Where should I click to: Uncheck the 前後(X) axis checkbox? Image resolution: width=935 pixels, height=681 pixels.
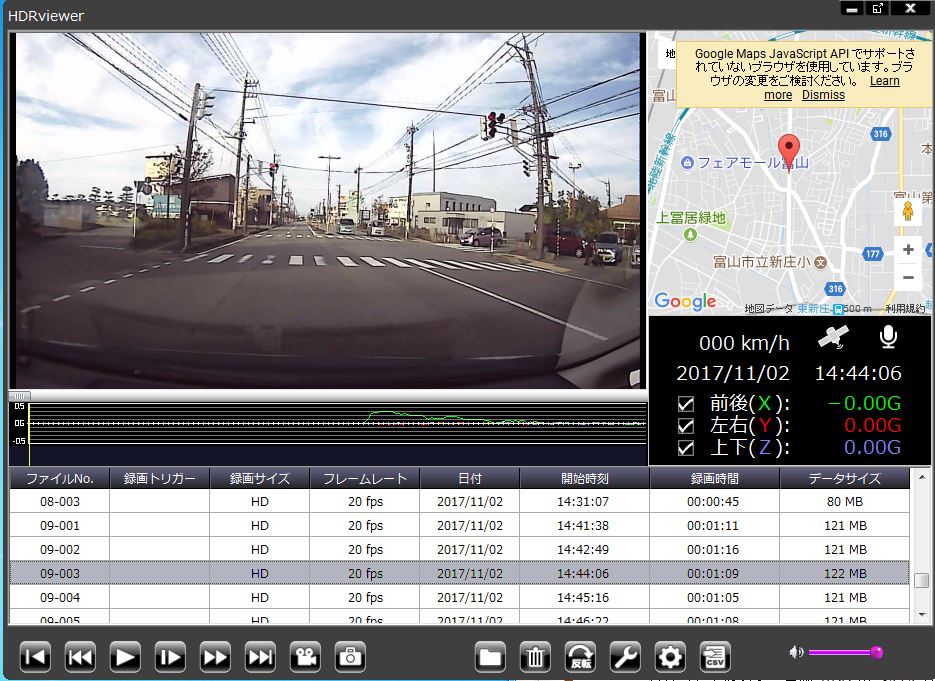686,404
